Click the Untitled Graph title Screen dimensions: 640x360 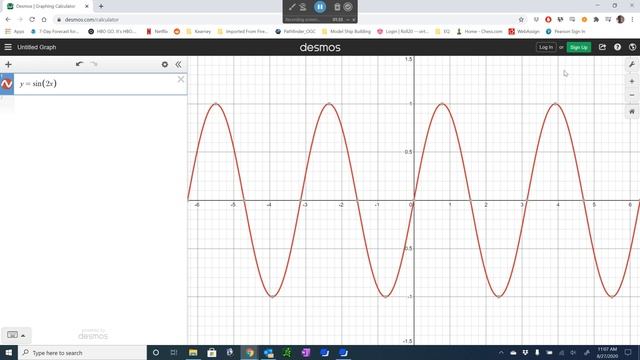37,47
